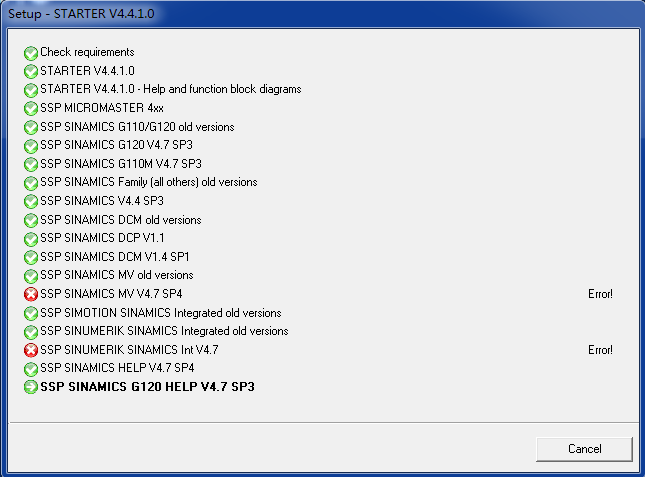Select the Help and function block diagrams entry
645x477 pixels.
point(170,89)
